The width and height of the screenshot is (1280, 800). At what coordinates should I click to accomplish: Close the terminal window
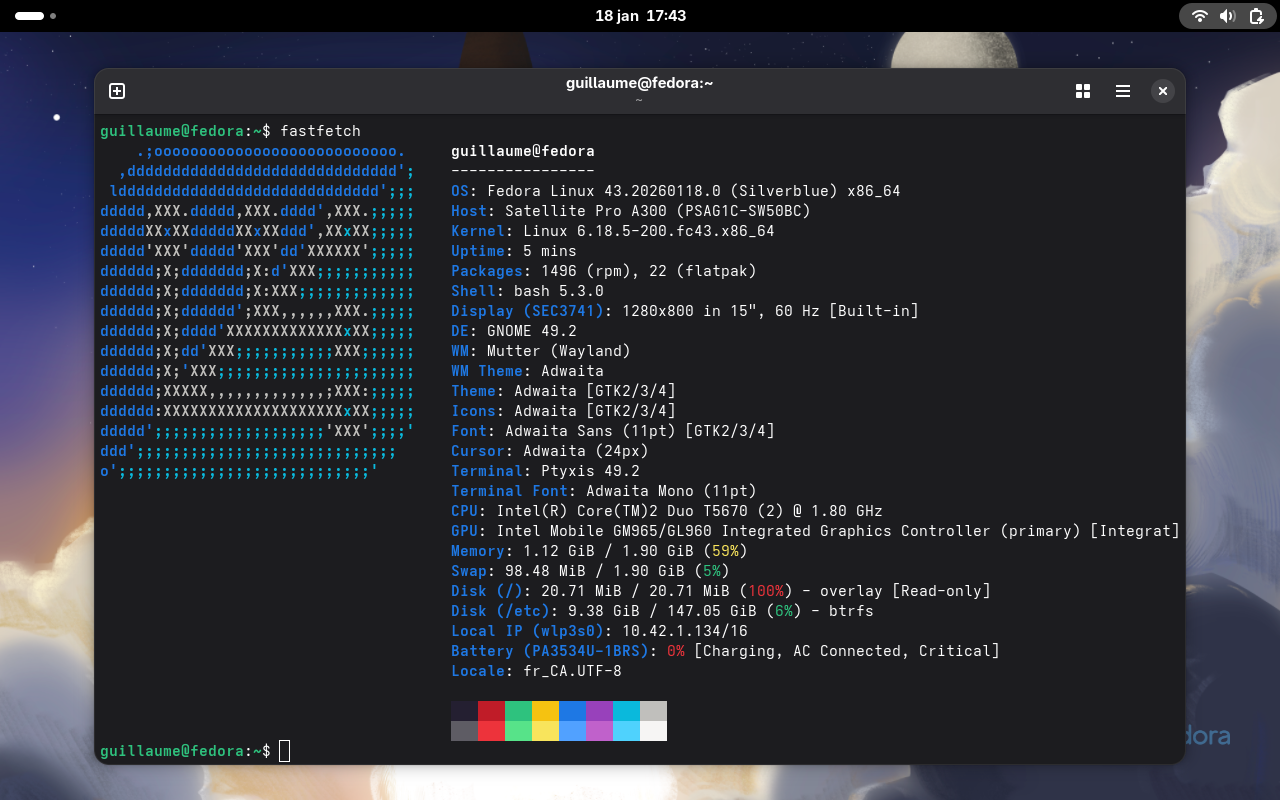tap(1162, 91)
